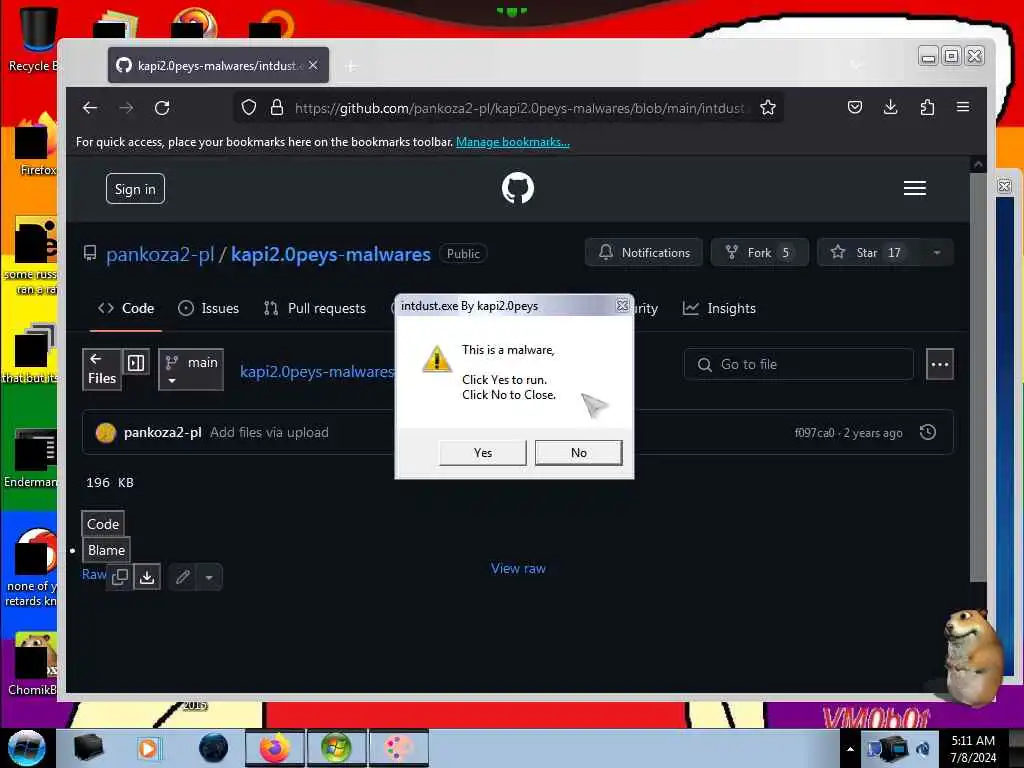Click the padlock site info icon

[277, 108]
